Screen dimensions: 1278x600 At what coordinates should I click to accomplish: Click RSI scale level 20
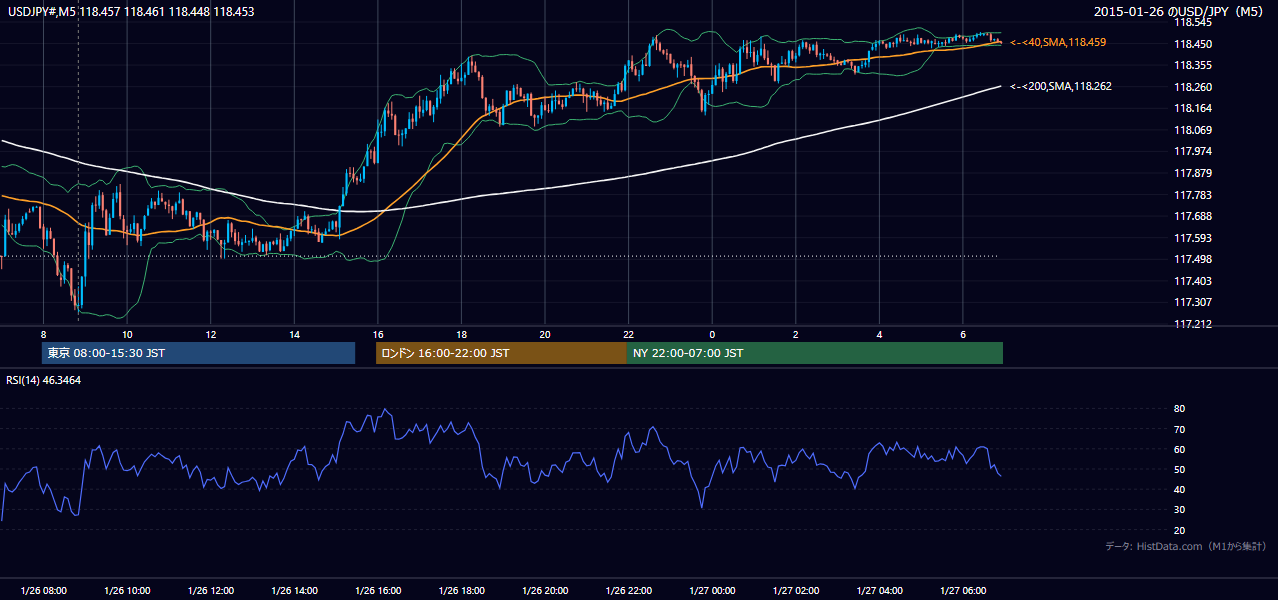click(x=1179, y=530)
